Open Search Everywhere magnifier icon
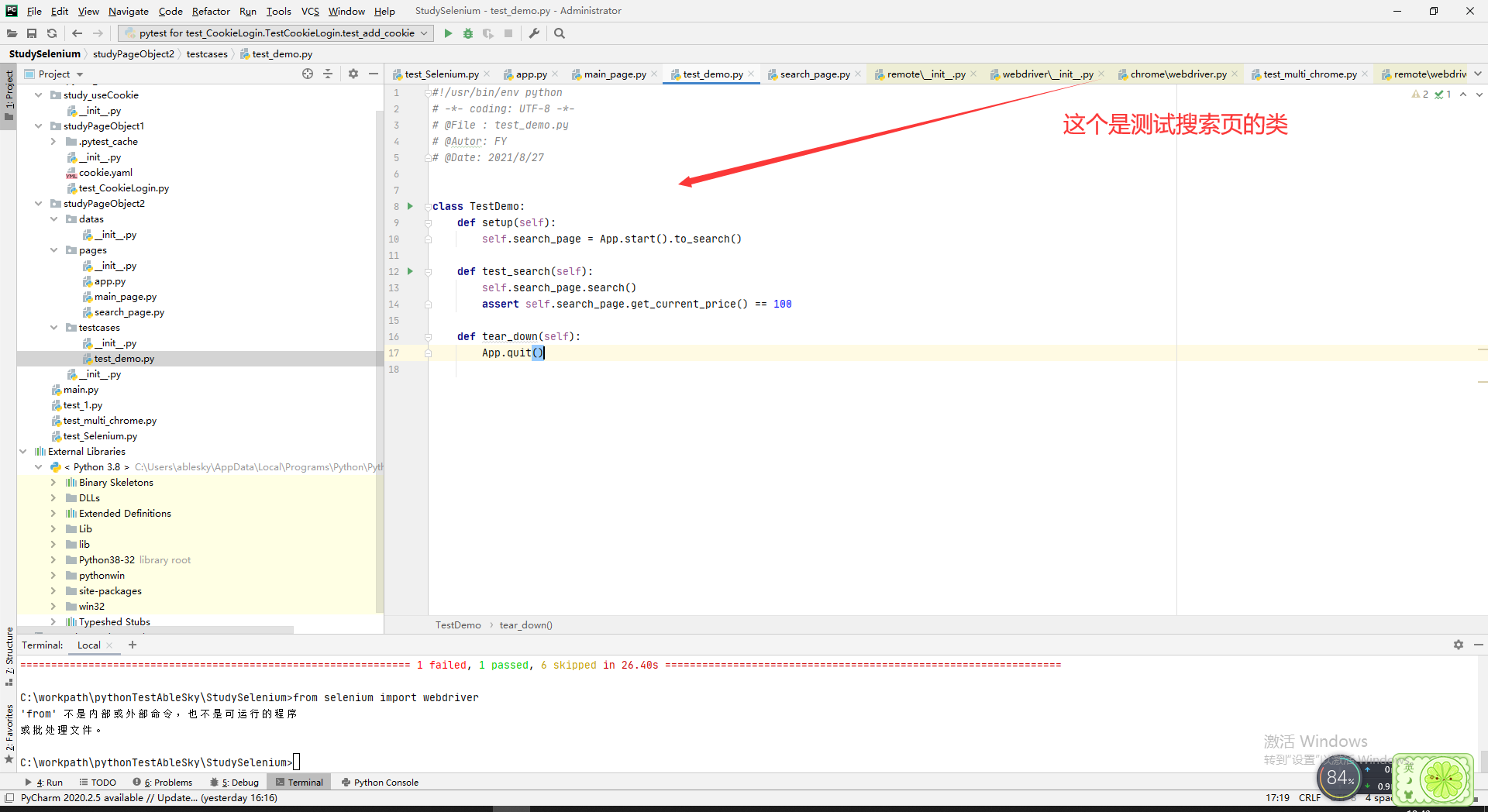This screenshot has width=1488, height=812. pos(560,33)
